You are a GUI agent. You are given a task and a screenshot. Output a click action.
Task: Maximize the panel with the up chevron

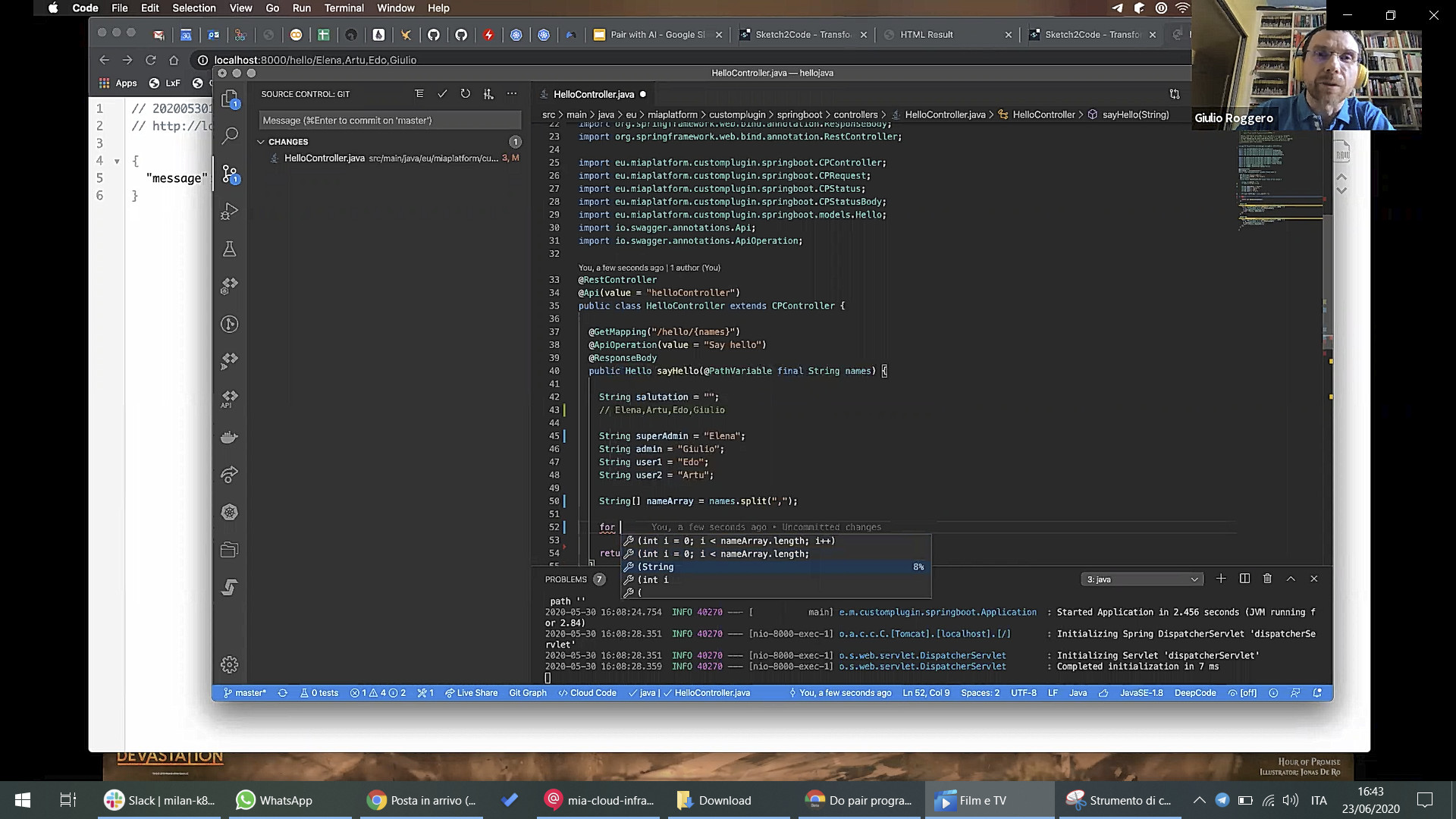[1291, 579]
